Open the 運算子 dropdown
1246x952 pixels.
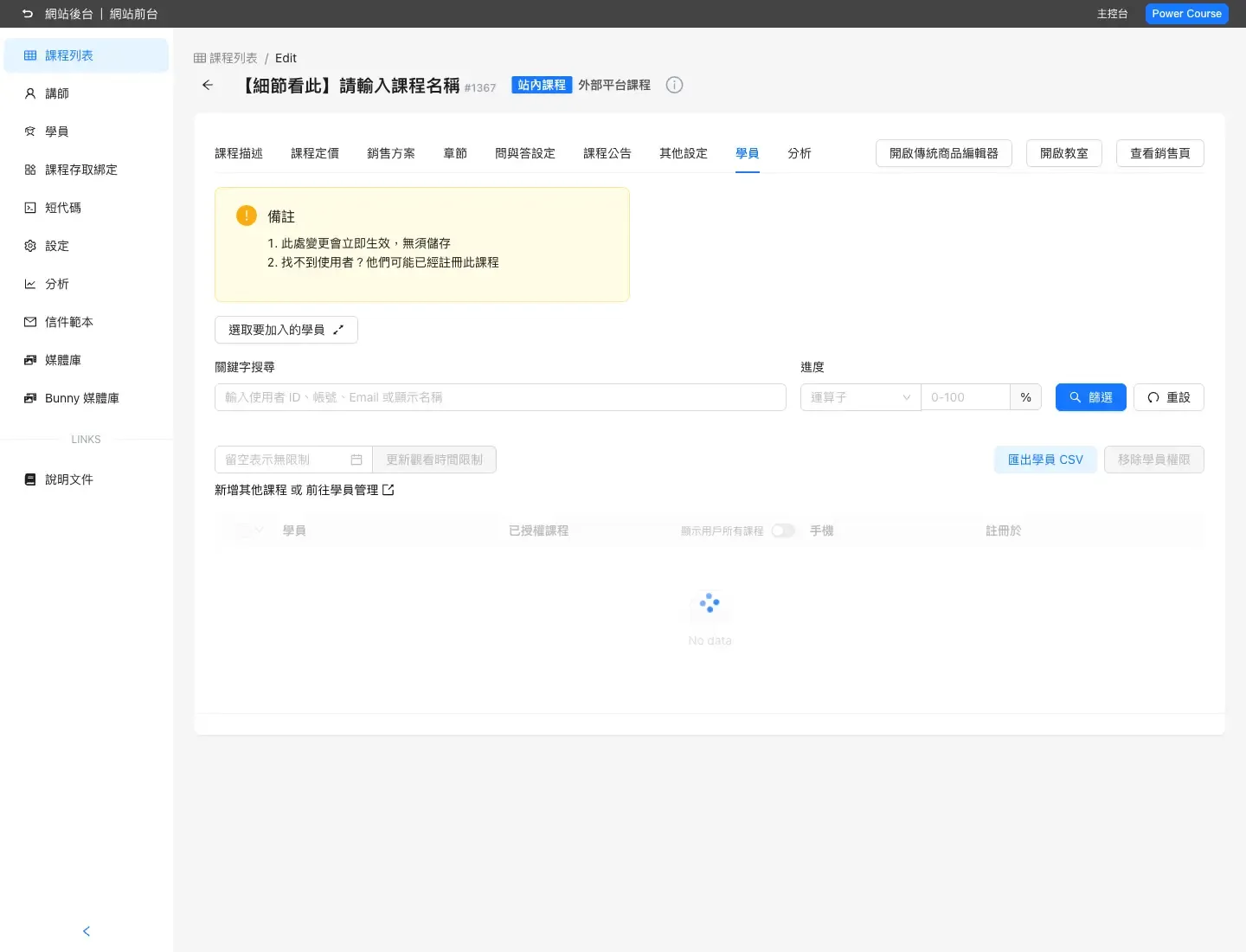pyautogui.click(x=860, y=397)
